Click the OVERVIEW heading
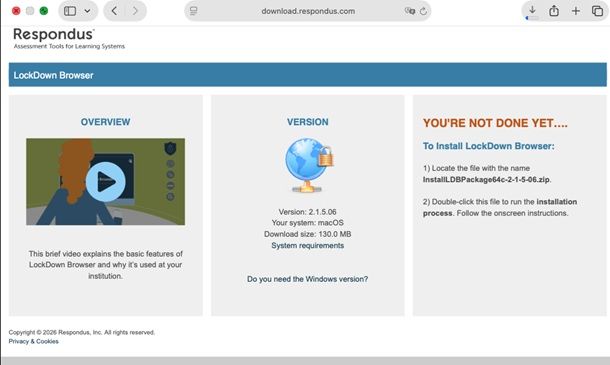 click(x=105, y=122)
